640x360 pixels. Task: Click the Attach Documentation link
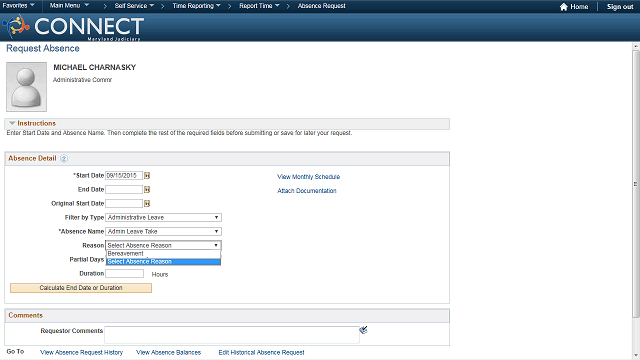coord(307,191)
